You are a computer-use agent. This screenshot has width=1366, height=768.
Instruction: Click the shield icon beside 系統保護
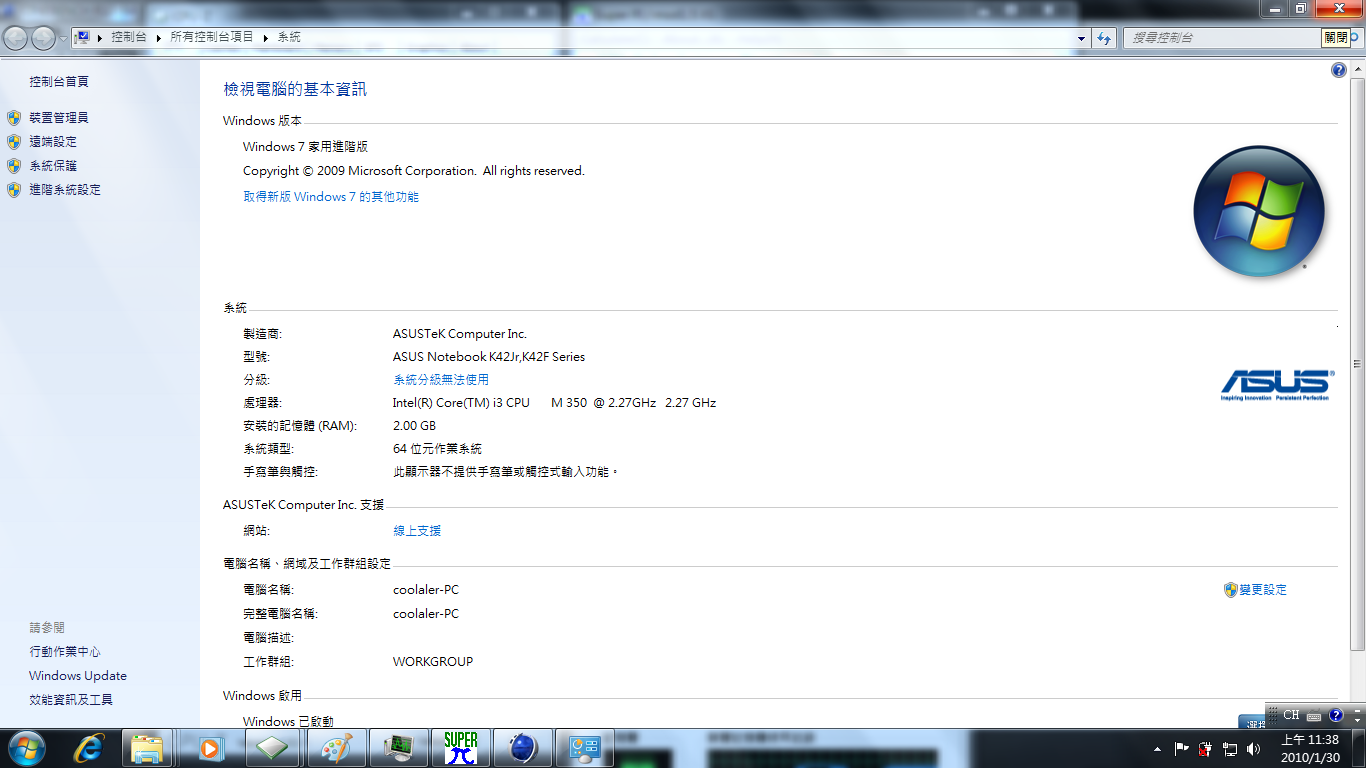click(14, 166)
